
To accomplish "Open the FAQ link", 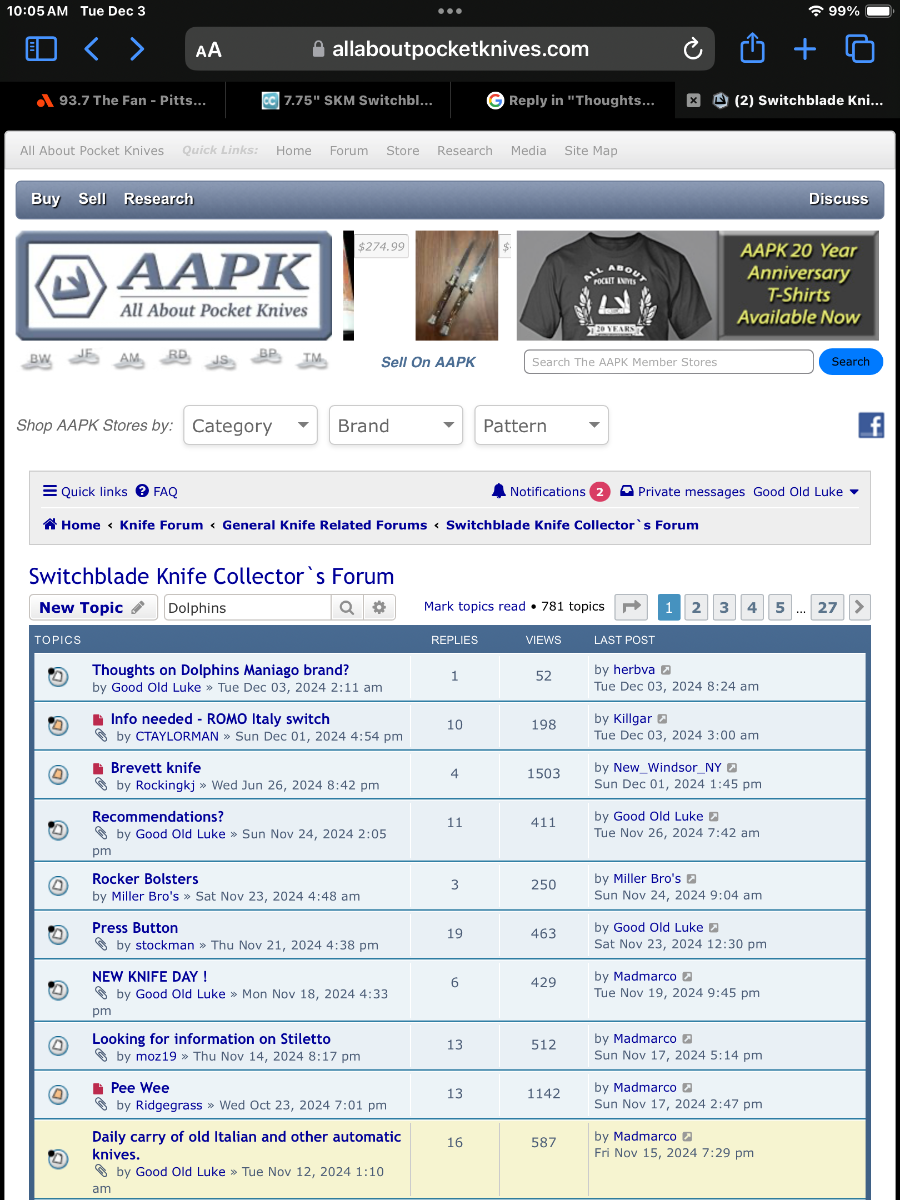I will click(x=157, y=491).
